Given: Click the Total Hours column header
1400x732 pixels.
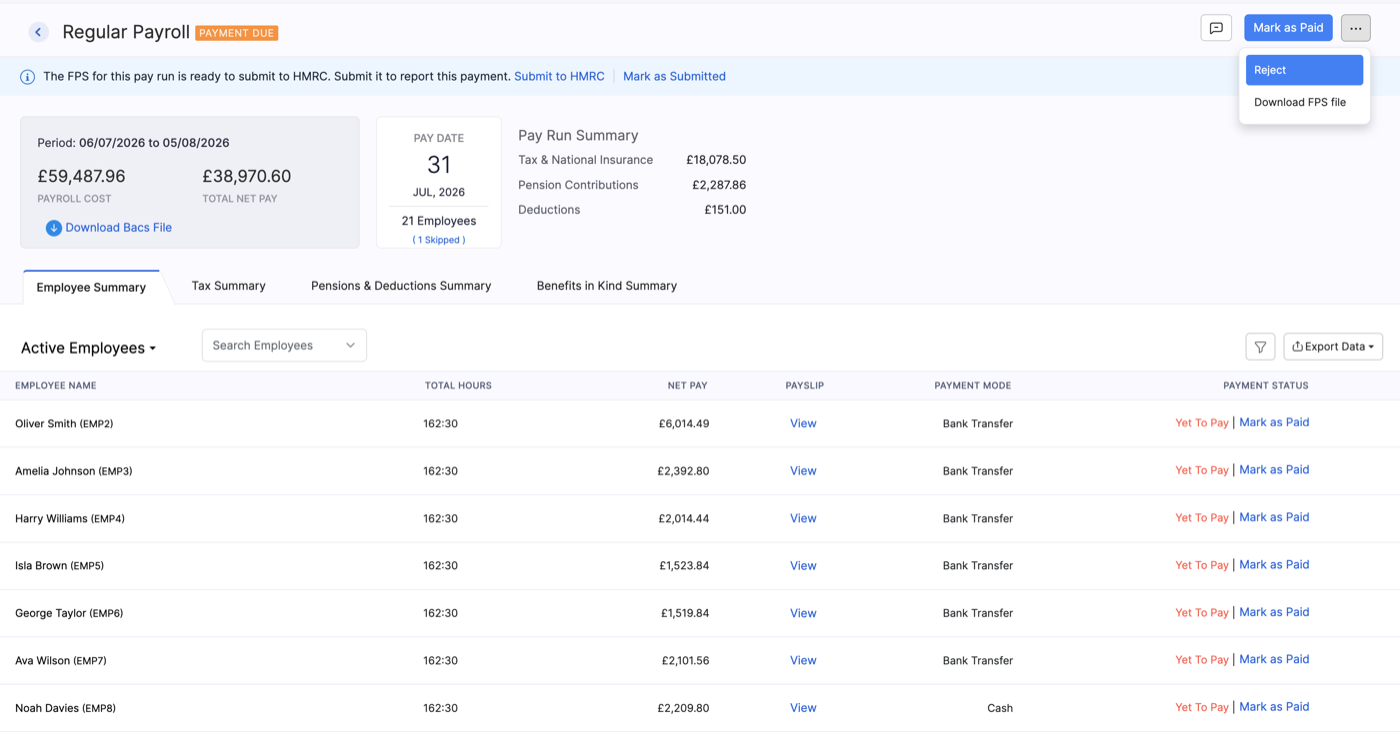Looking at the screenshot, I should click(x=458, y=386).
